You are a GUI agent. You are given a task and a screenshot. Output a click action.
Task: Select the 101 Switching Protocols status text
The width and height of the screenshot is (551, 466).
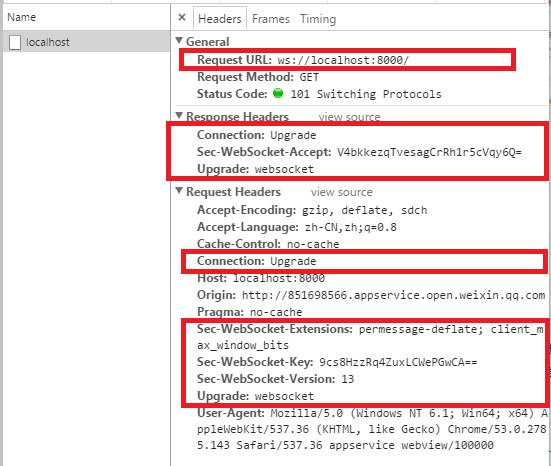pyautogui.click(x=366, y=94)
